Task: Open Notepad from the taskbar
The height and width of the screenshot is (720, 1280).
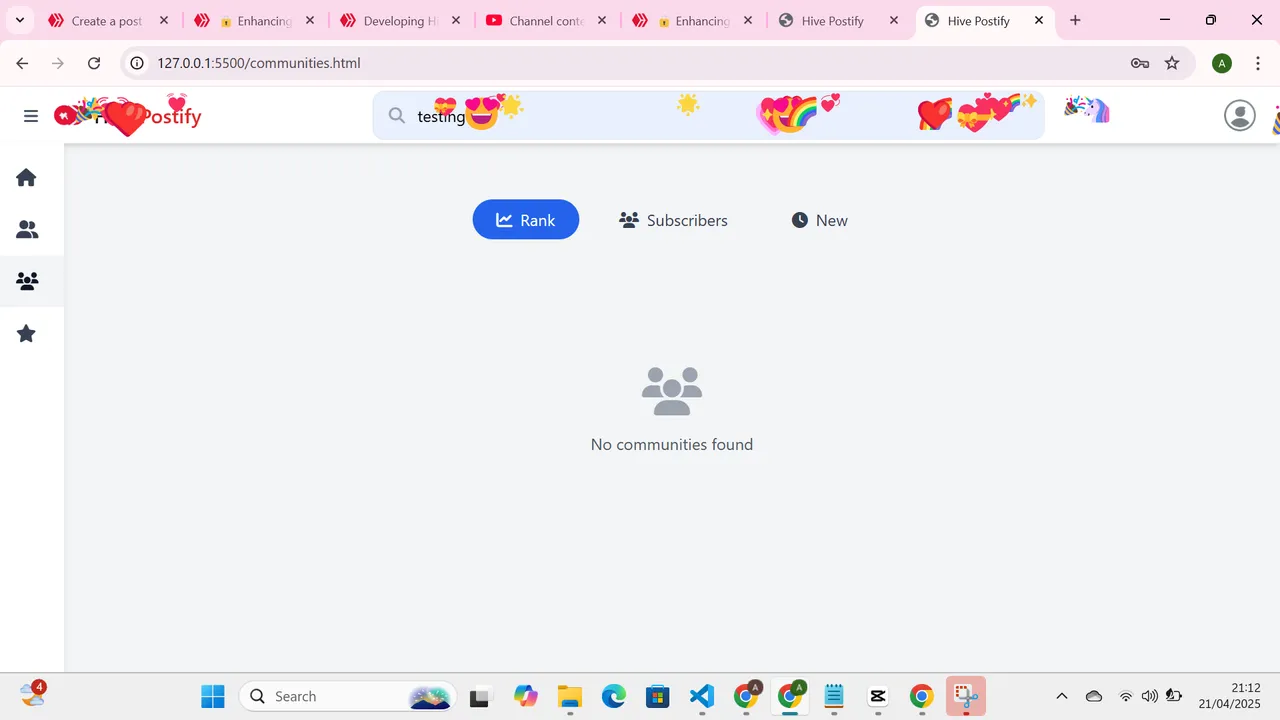Action: tap(834, 696)
